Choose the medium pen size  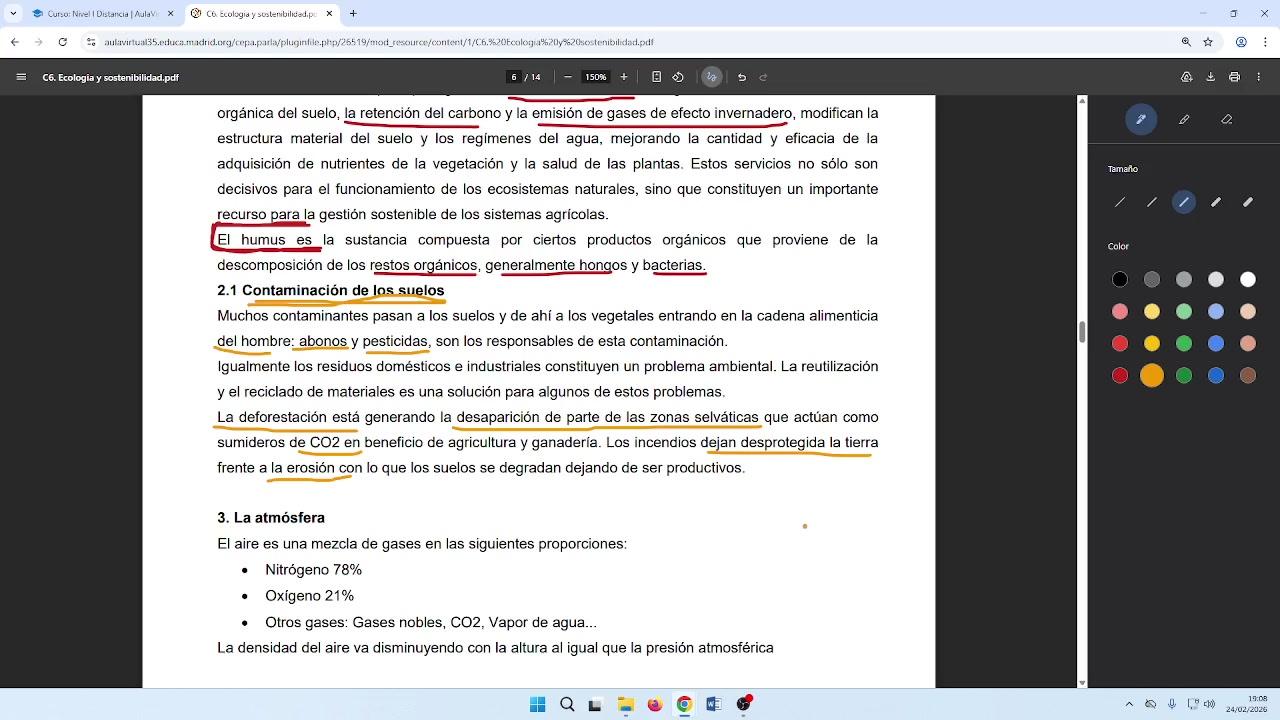1184,202
